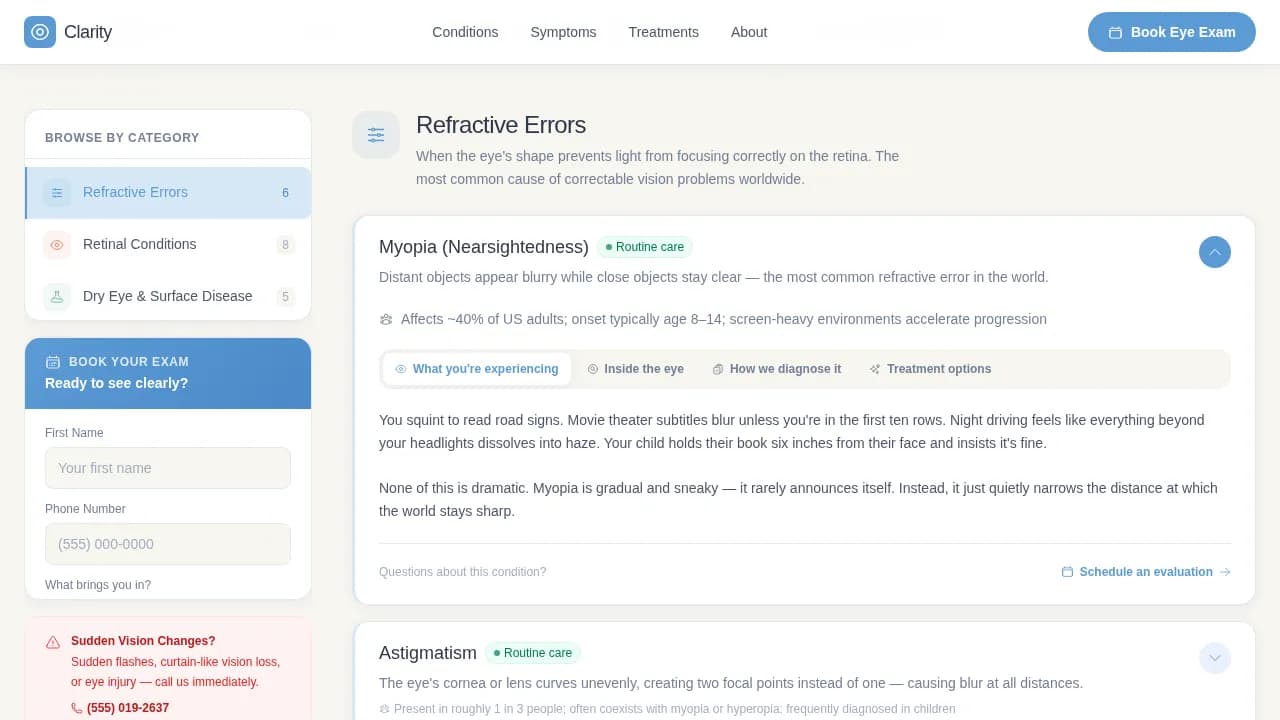Click the sliders icon beside Refractive Errors sidebar item
This screenshot has height=720, width=1280.
(57, 193)
